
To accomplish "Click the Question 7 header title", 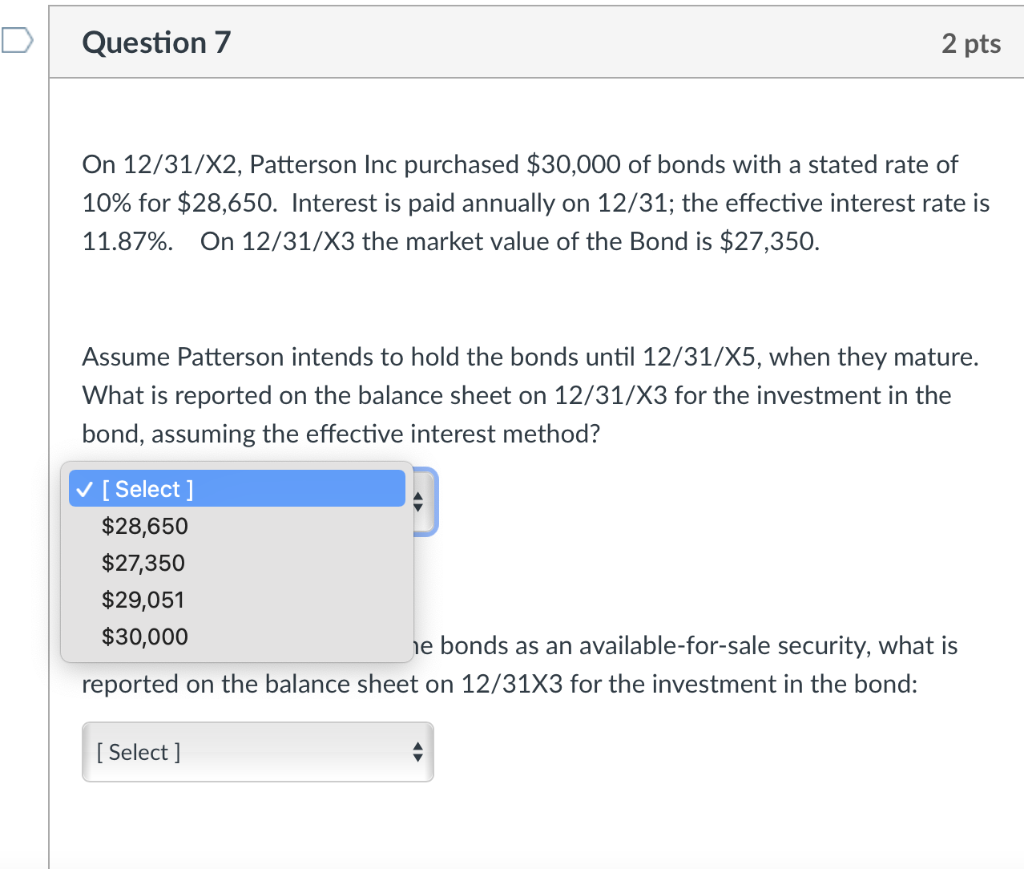I will (x=156, y=43).
